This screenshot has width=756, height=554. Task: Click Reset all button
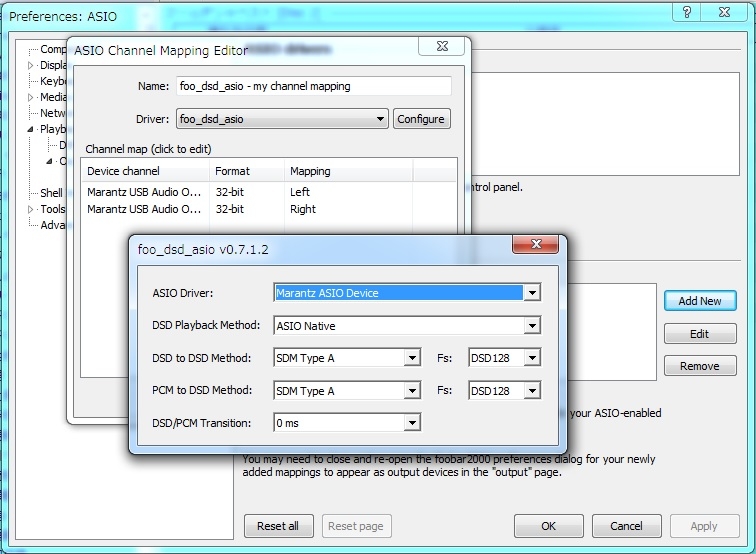coord(278,526)
